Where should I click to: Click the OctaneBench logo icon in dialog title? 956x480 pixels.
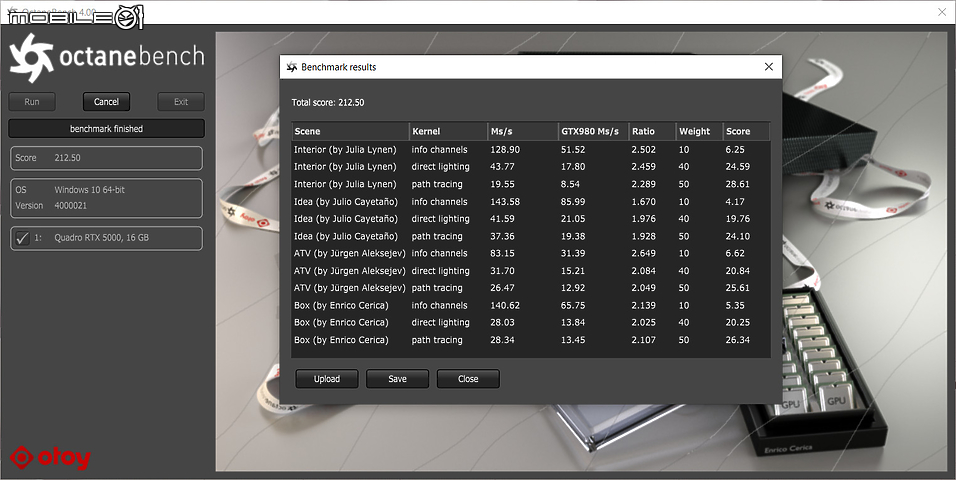(x=292, y=67)
